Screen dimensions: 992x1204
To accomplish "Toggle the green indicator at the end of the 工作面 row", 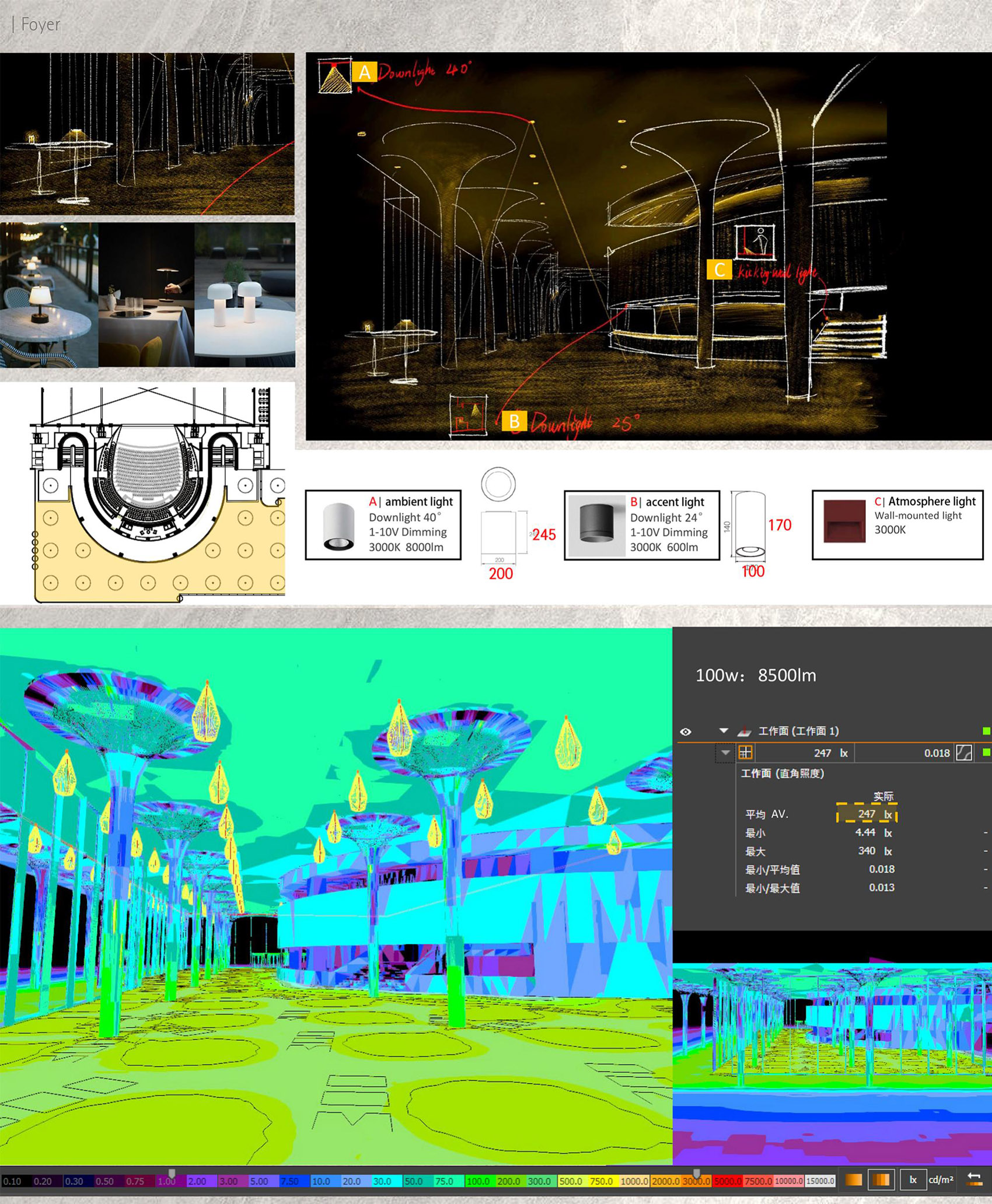I will 986,731.
